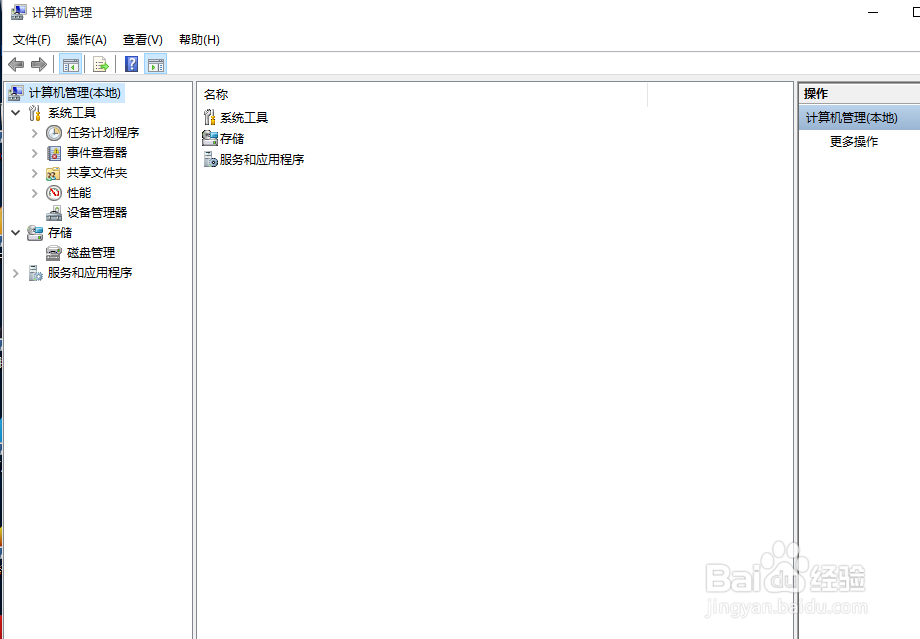Click the Back arrow toolbar icon
Screen dimensions: 920x639
[16, 65]
